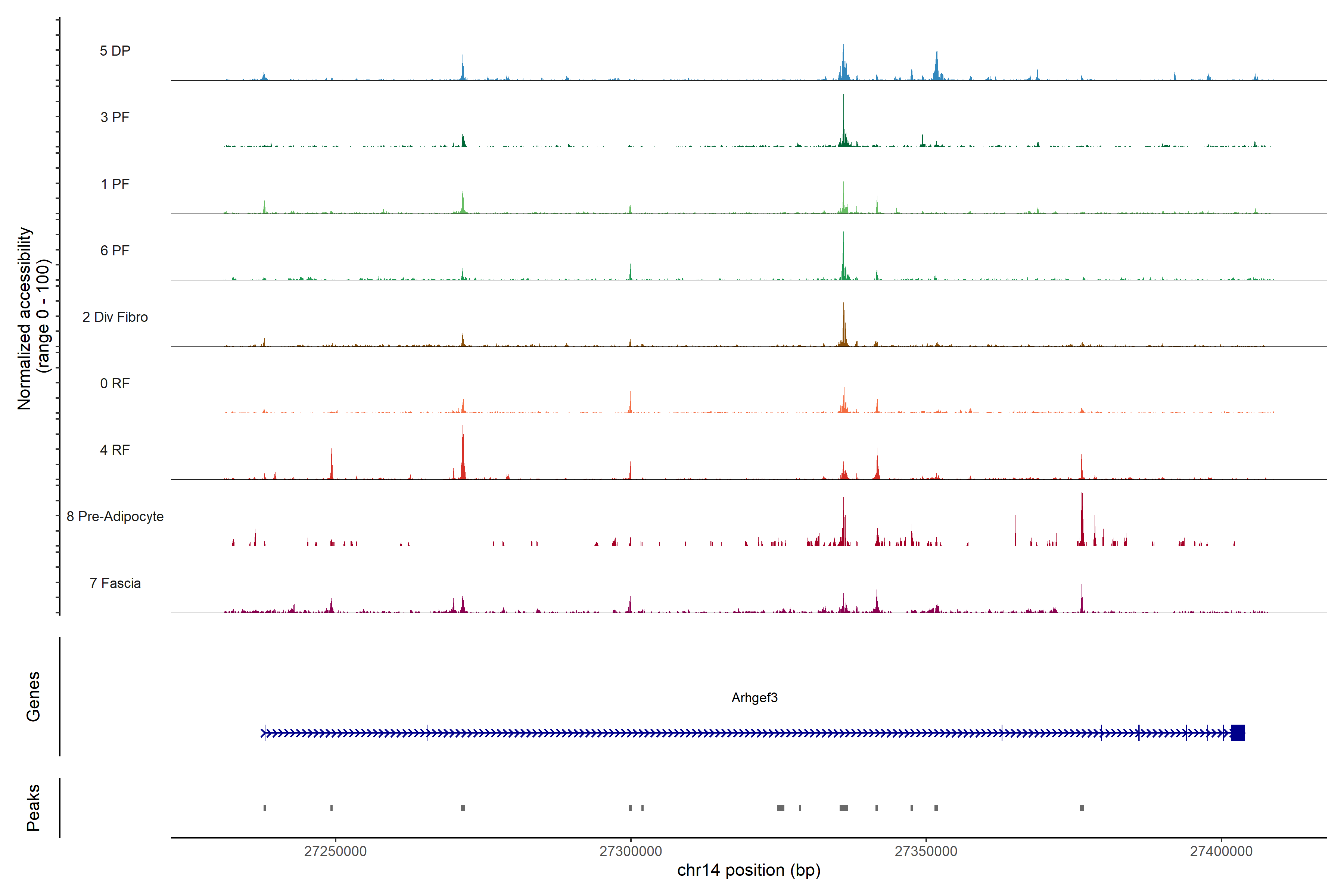Click the large blue exon block of Arhgef3
Viewport: 1344px width, 896px height.
pos(1238,732)
